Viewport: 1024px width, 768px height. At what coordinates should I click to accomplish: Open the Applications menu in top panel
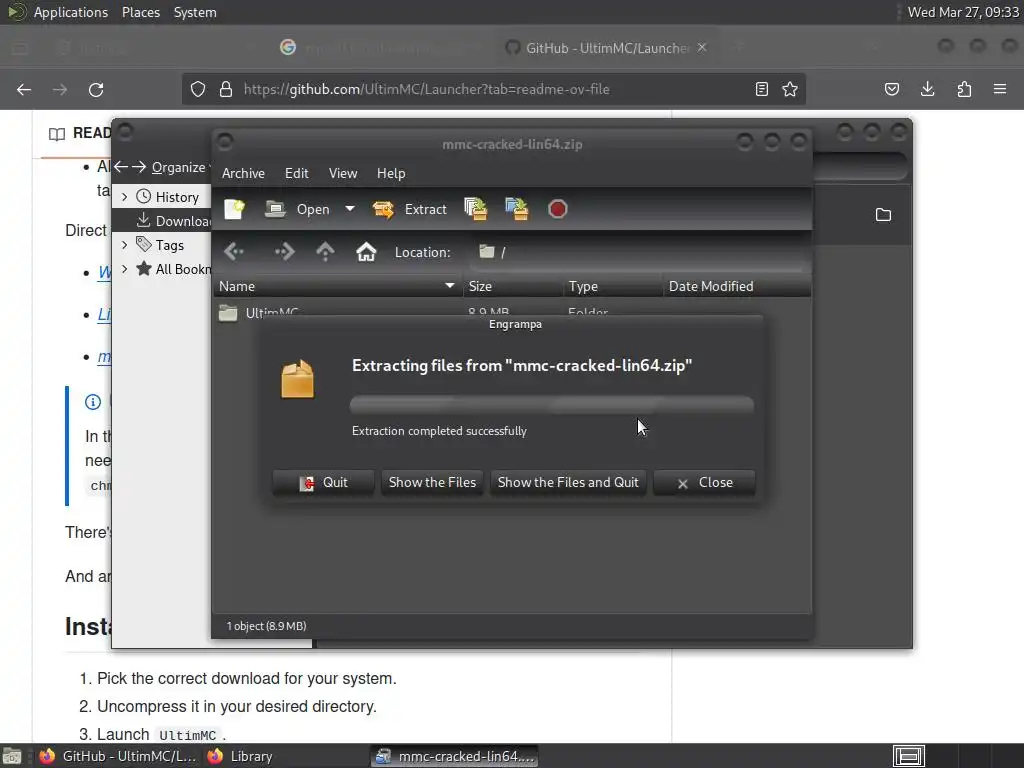[71, 12]
